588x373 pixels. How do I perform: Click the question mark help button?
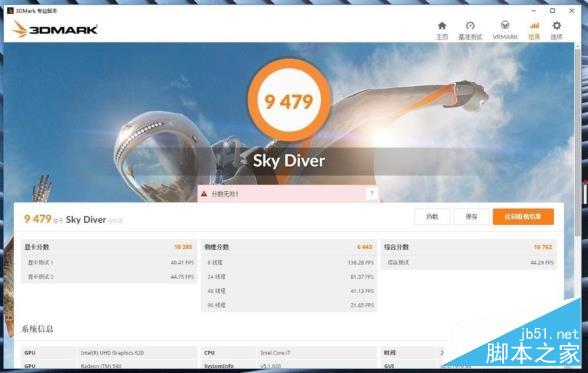click(372, 194)
